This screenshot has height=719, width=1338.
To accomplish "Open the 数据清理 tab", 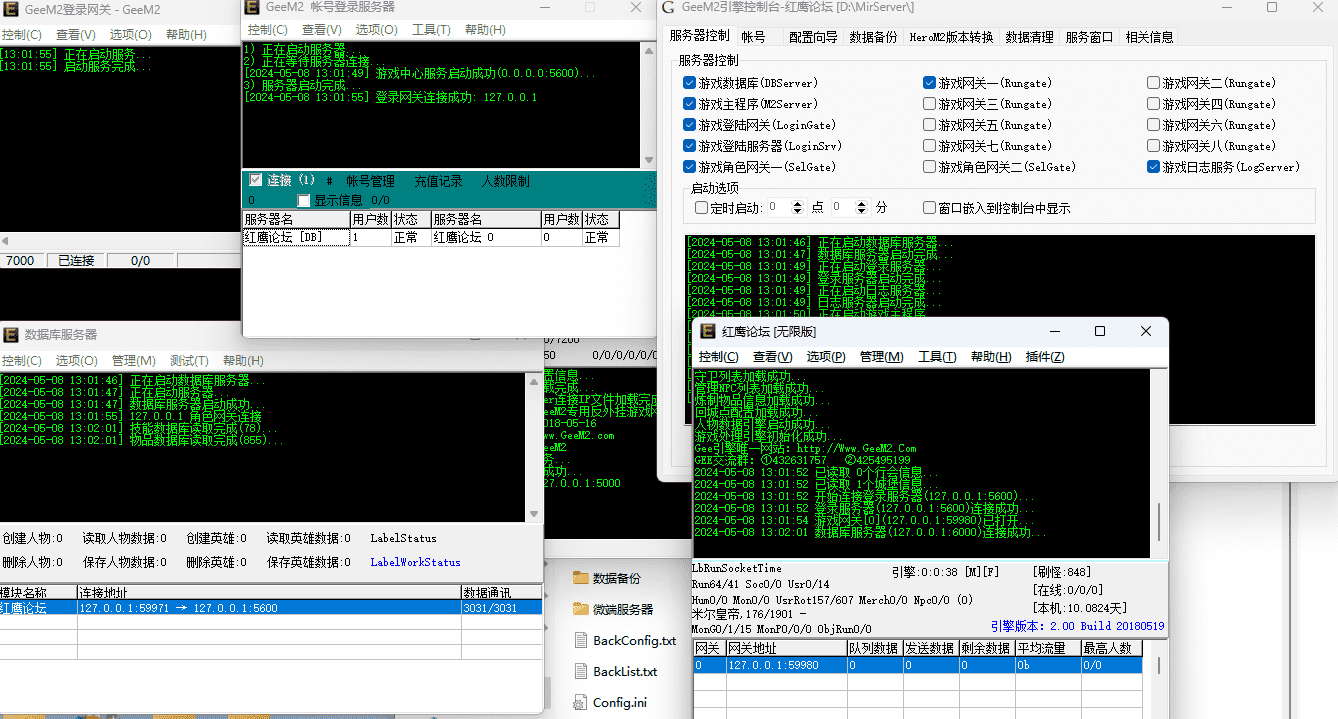I will (x=1029, y=37).
